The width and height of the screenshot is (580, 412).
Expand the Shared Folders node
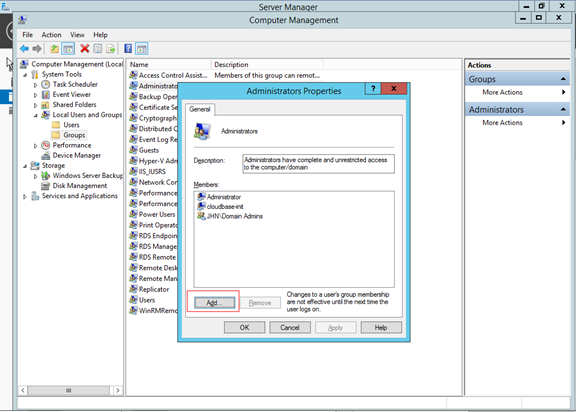pyautogui.click(x=36, y=105)
